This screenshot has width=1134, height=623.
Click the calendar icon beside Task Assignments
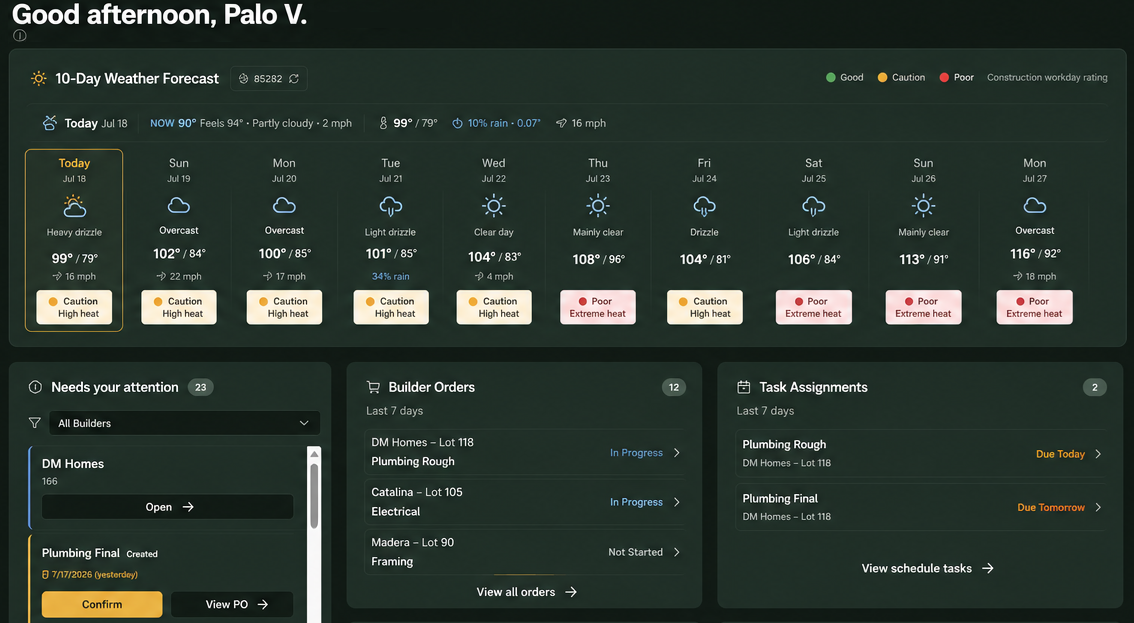(743, 387)
